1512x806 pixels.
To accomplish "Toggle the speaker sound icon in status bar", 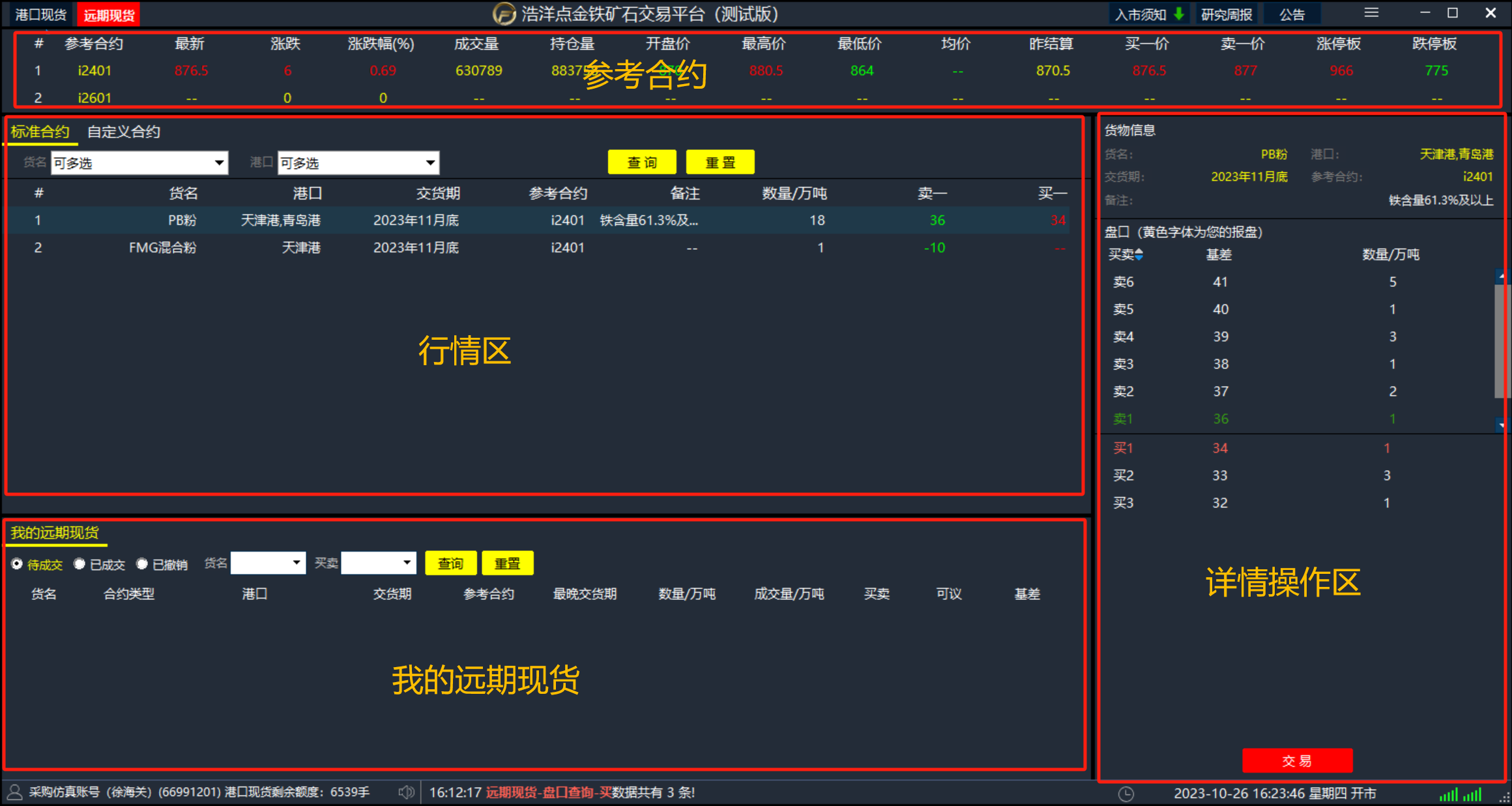I will 405,792.
